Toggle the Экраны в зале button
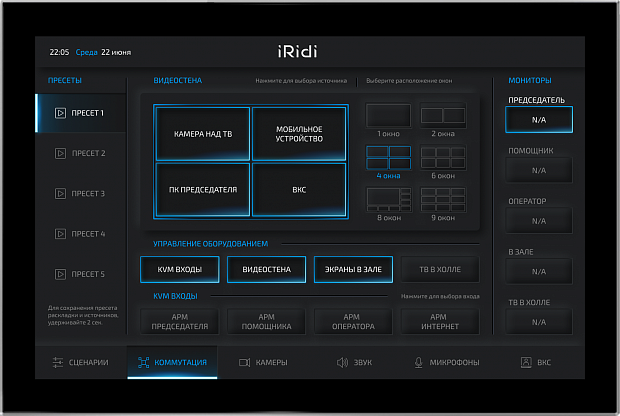620x416 pixels. [x=353, y=270]
